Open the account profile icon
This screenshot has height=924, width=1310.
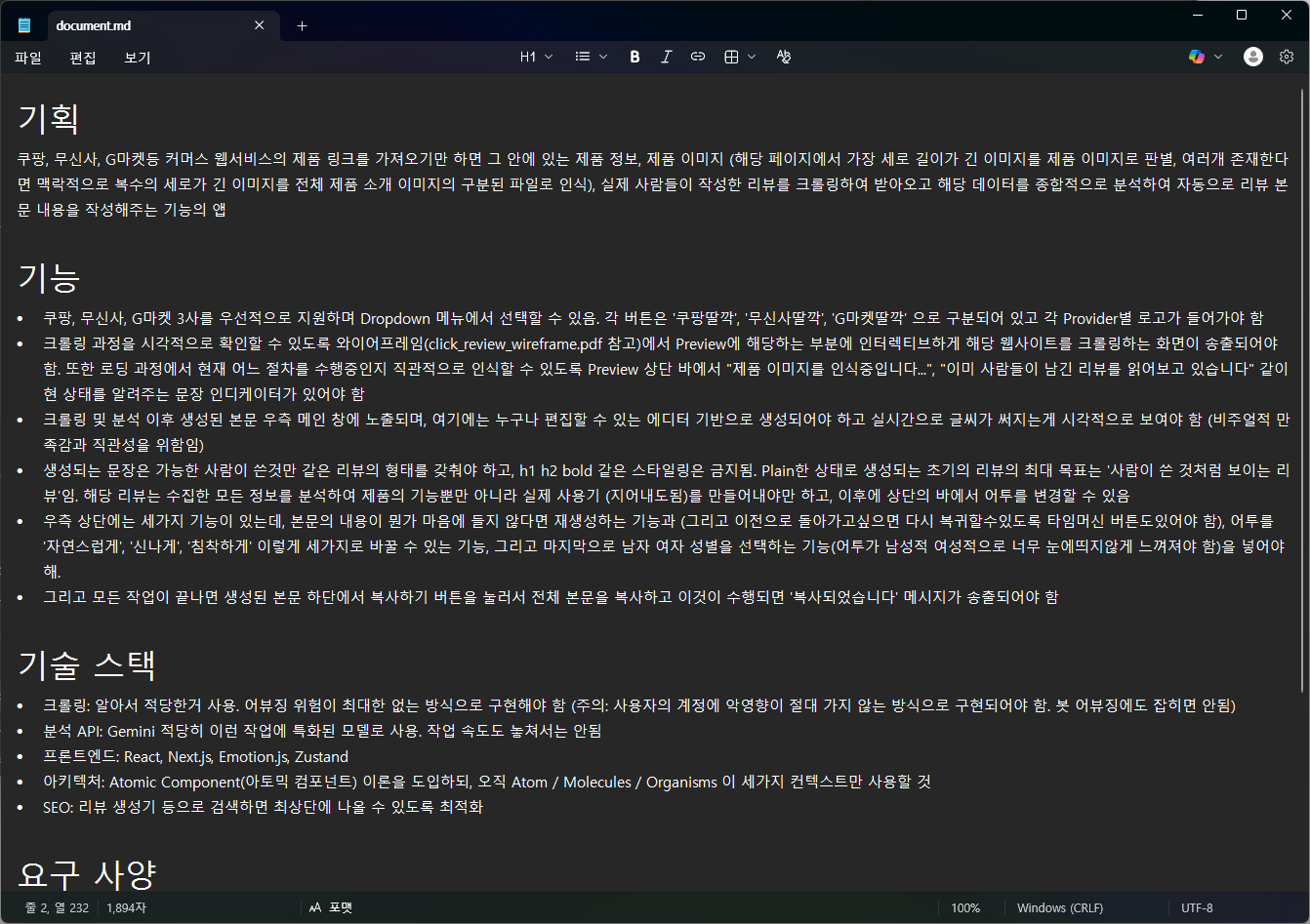(1253, 57)
